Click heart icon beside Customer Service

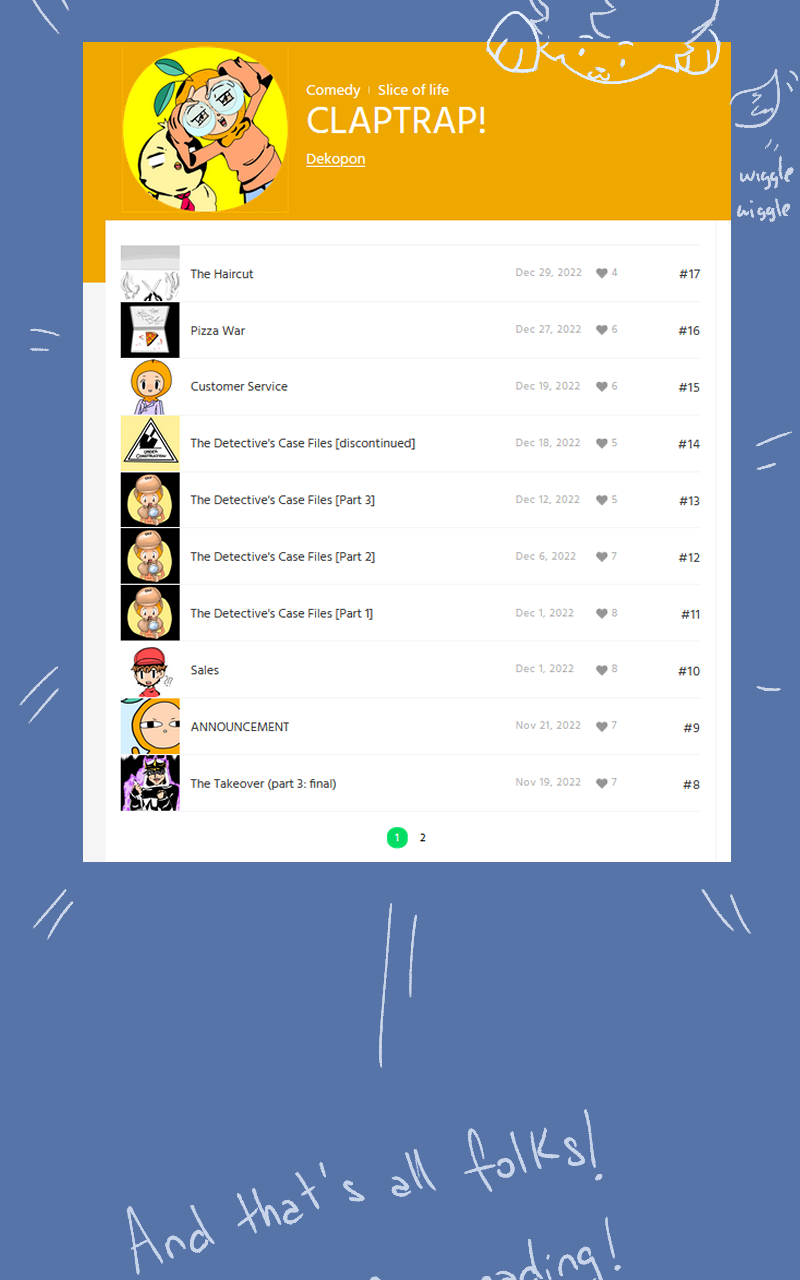click(x=602, y=387)
